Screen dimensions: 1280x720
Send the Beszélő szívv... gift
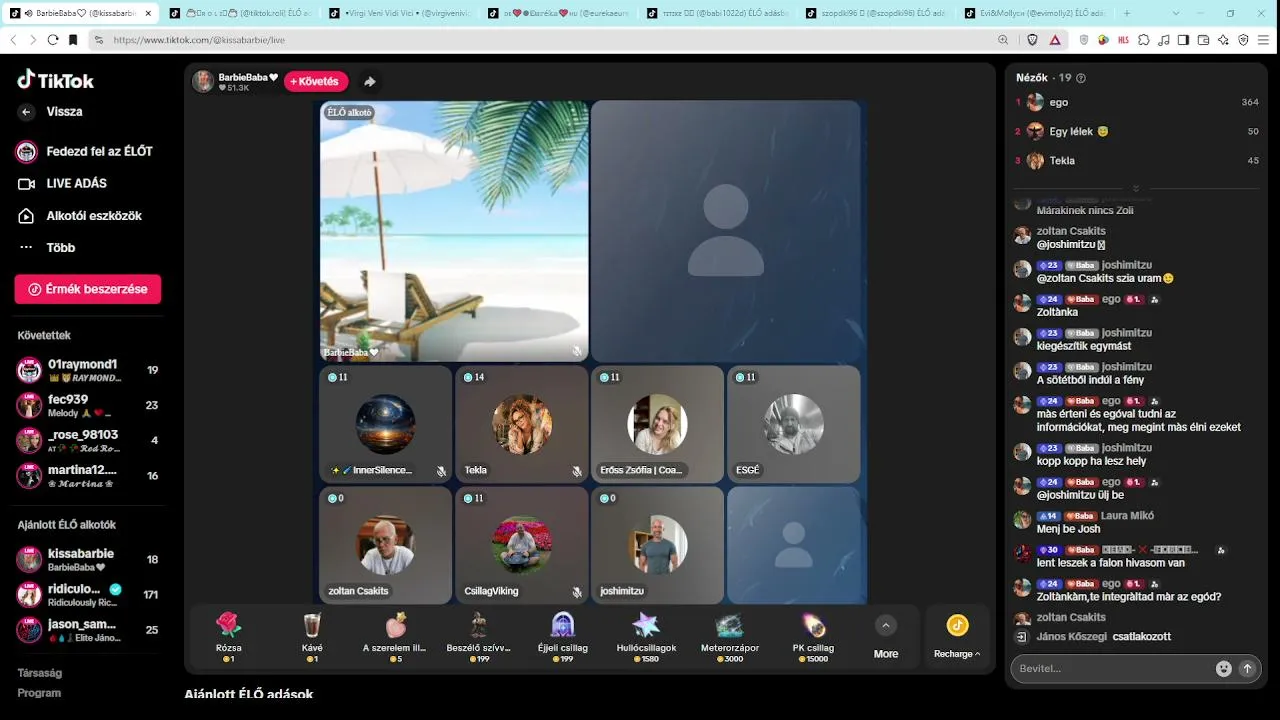pyautogui.click(x=479, y=637)
